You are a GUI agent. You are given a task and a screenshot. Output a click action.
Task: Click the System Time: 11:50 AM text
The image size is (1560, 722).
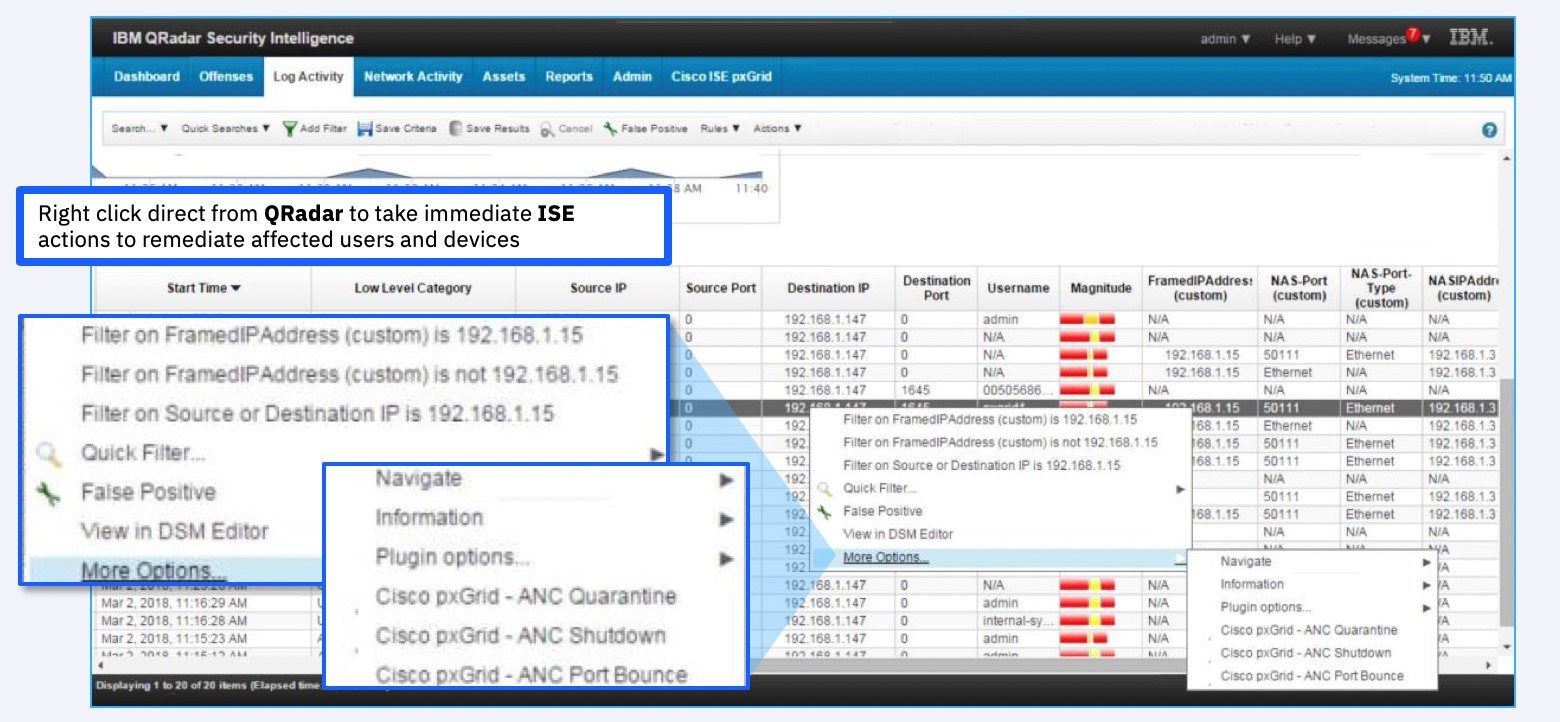[1451, 78]
